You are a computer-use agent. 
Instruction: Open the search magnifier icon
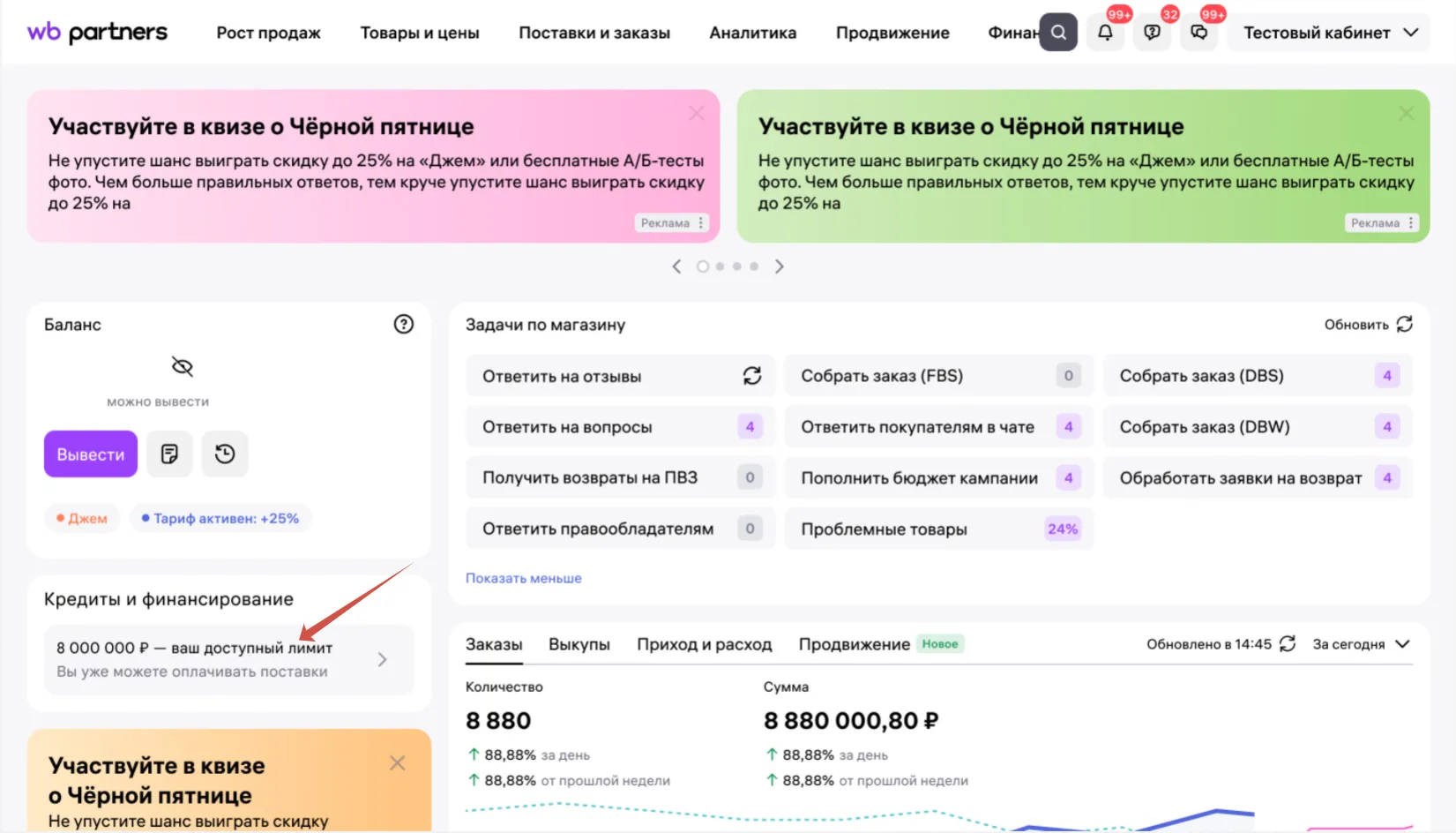point(1058,33)
